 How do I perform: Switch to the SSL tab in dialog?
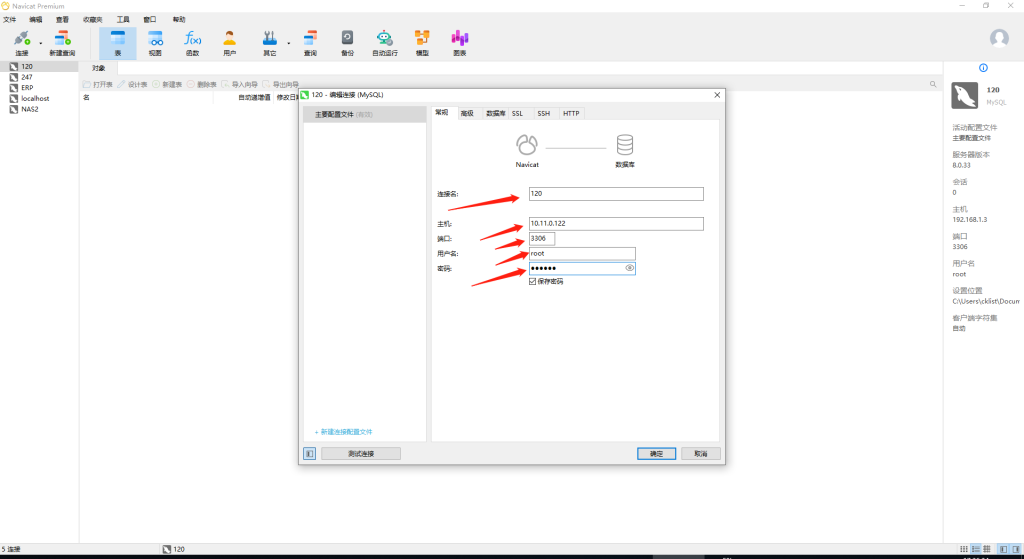tap(518, 114)
